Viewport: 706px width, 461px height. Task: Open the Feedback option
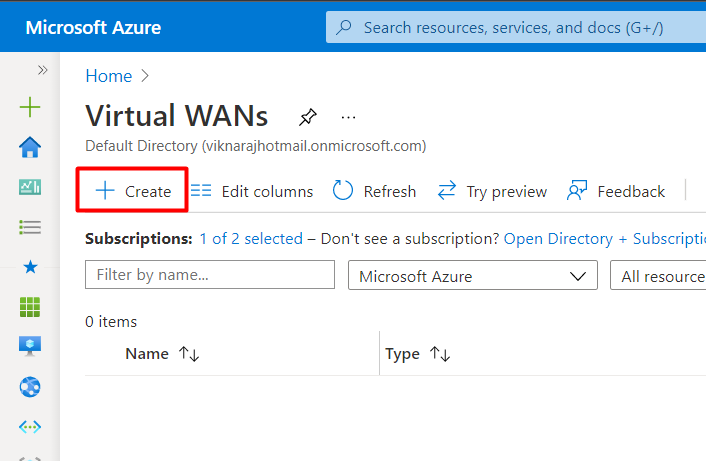[x=616, y=191]
